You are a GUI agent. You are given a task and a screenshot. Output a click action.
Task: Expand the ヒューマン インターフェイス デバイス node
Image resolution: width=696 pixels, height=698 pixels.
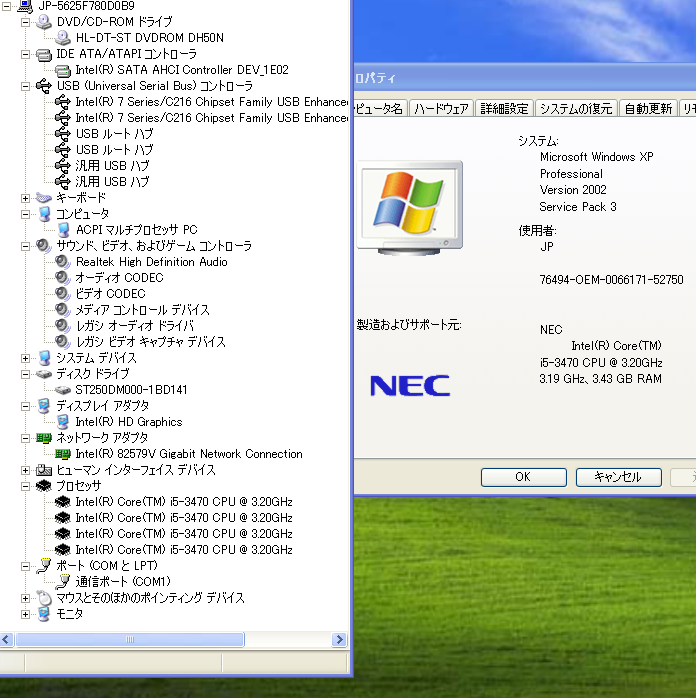click(x=25, y=471)
